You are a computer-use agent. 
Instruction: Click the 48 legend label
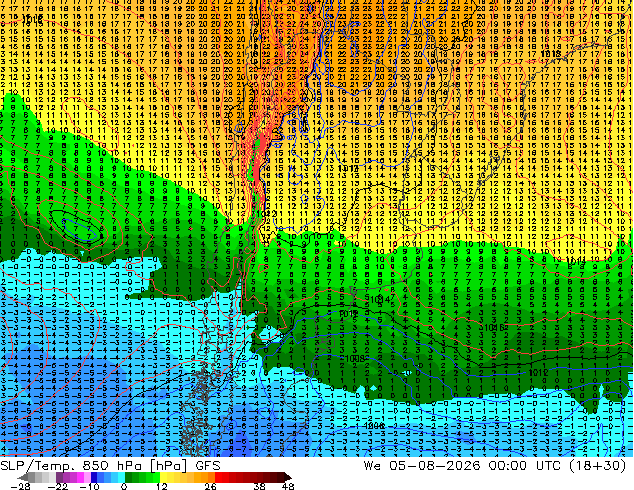point(288,486)
